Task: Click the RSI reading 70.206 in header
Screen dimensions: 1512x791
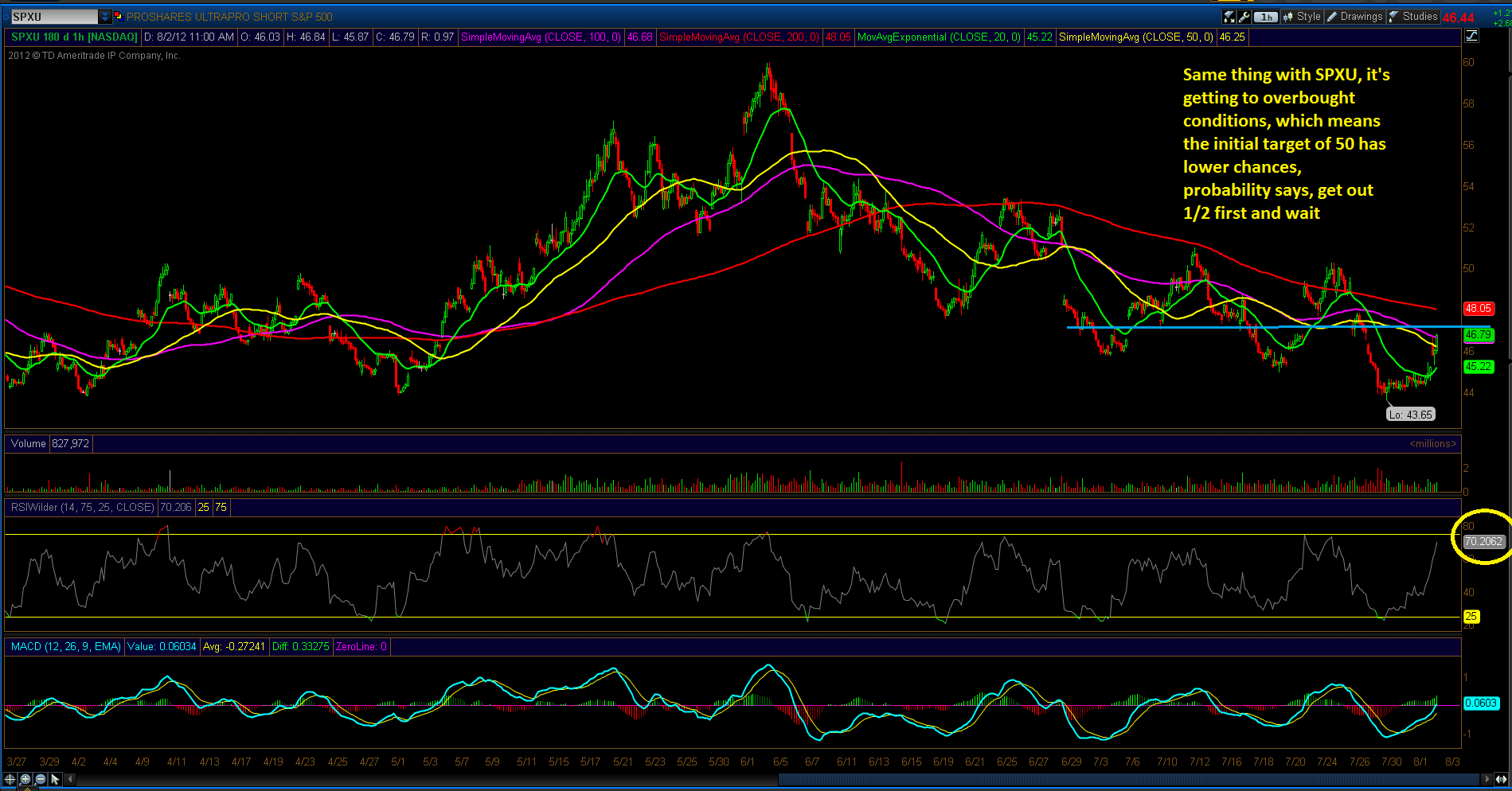Action: (176, 507)
